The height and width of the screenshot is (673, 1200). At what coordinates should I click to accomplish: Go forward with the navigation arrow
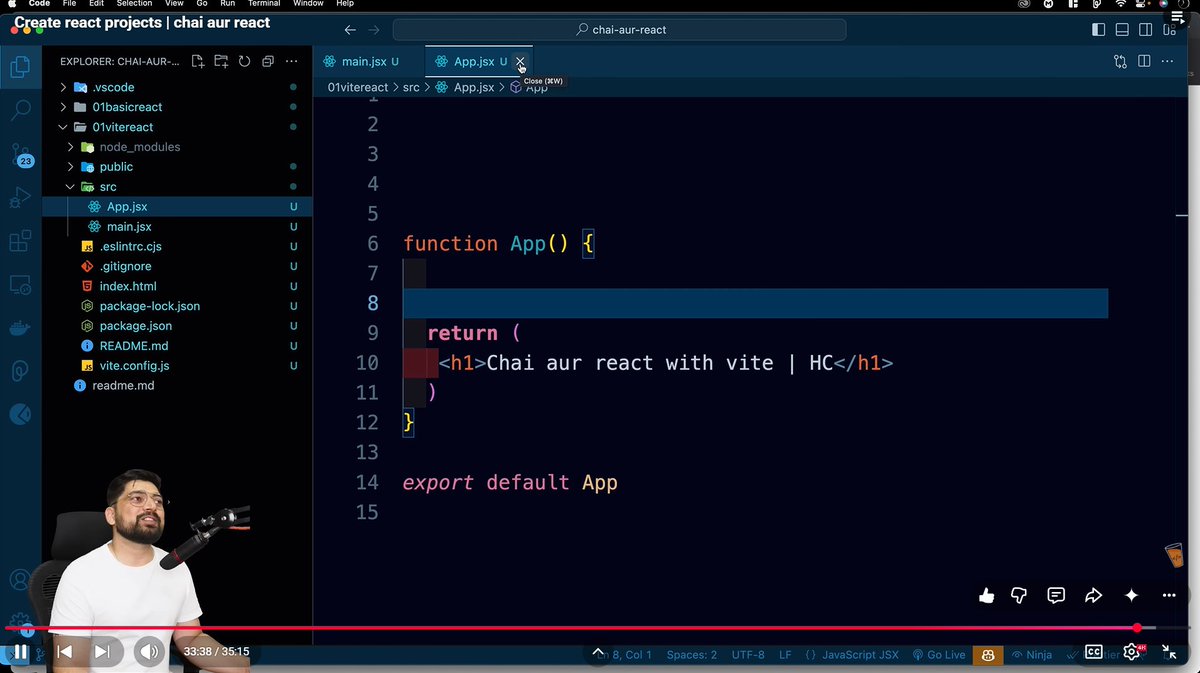click(373, 30)
